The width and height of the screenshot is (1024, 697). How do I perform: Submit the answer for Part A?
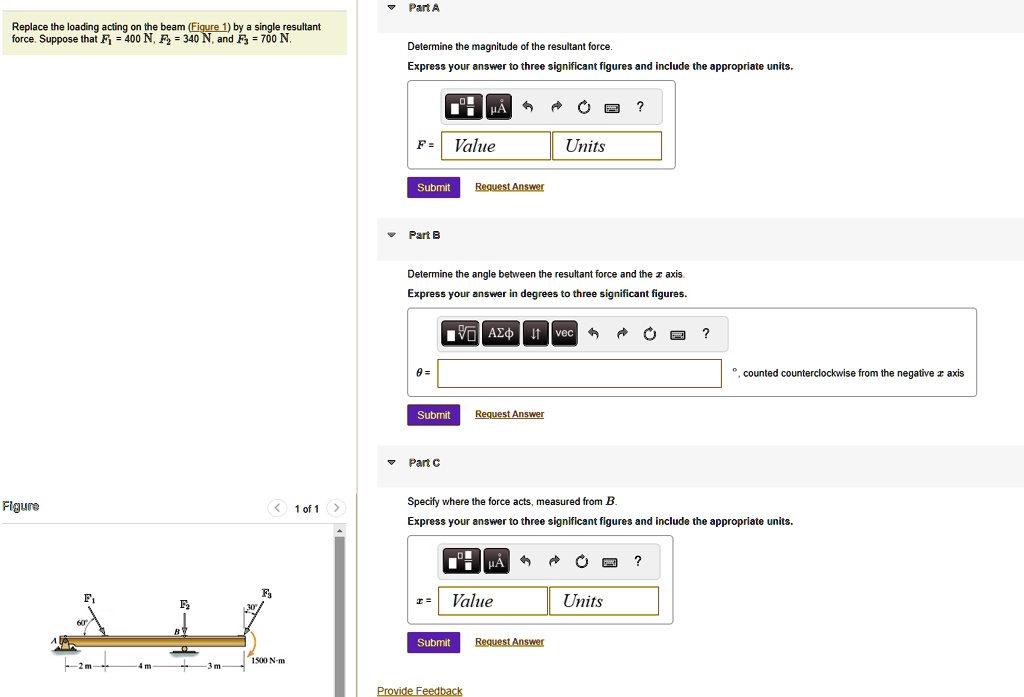(x=433, y=187)
